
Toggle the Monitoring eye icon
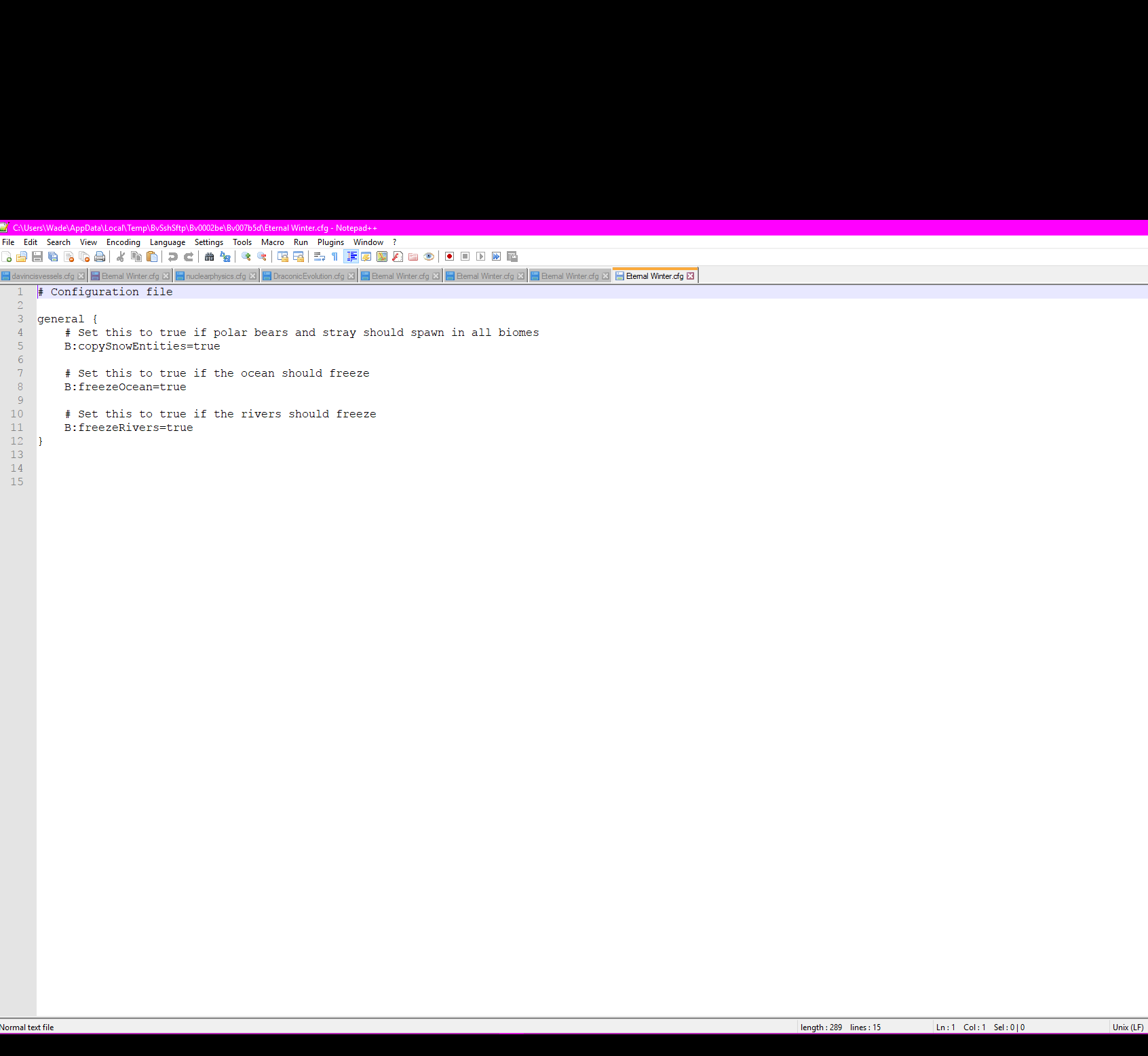point(429,257)
